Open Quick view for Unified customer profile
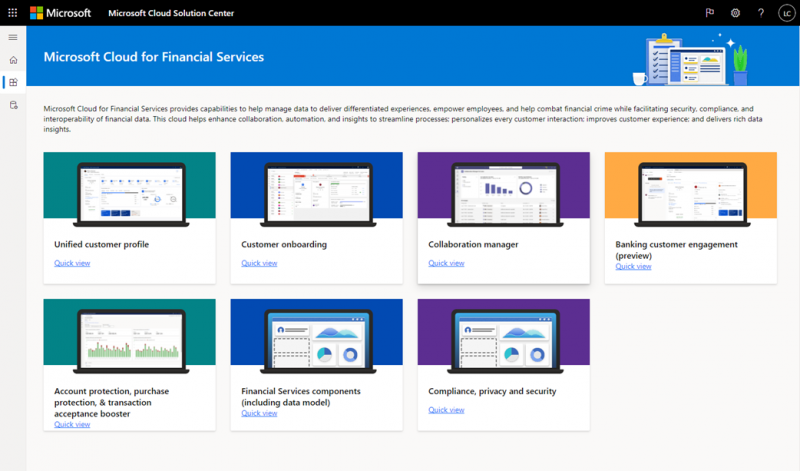The height and width of the screenshot is (471, 800). click(72, 263)
